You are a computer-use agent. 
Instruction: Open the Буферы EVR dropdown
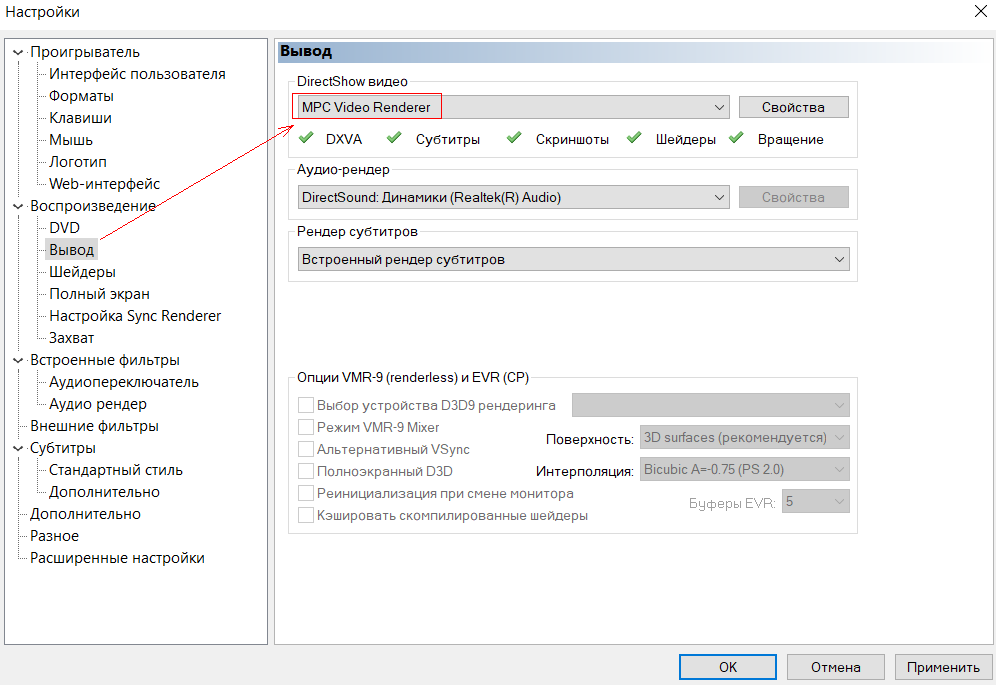pos(816,501)
